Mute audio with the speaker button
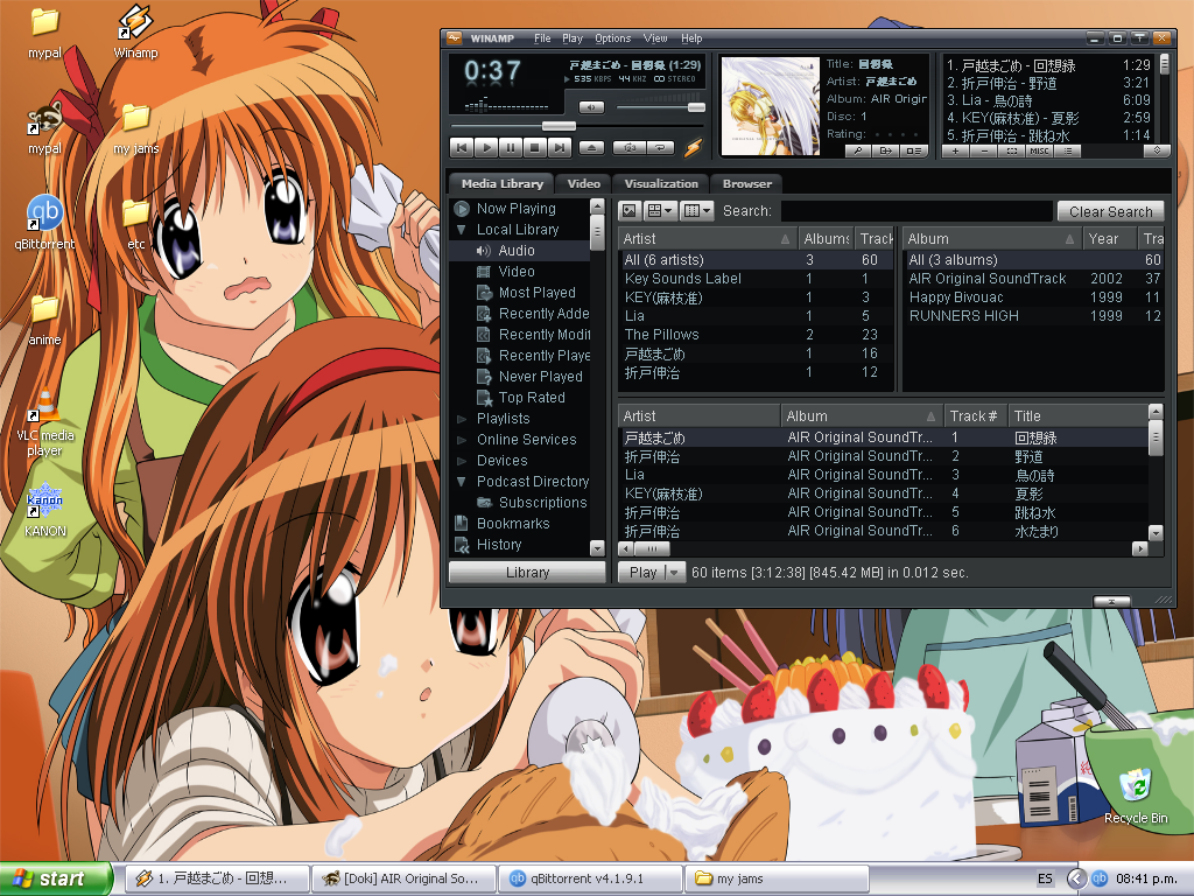This screenshot has width=1194, height=896. coord(591,107)
